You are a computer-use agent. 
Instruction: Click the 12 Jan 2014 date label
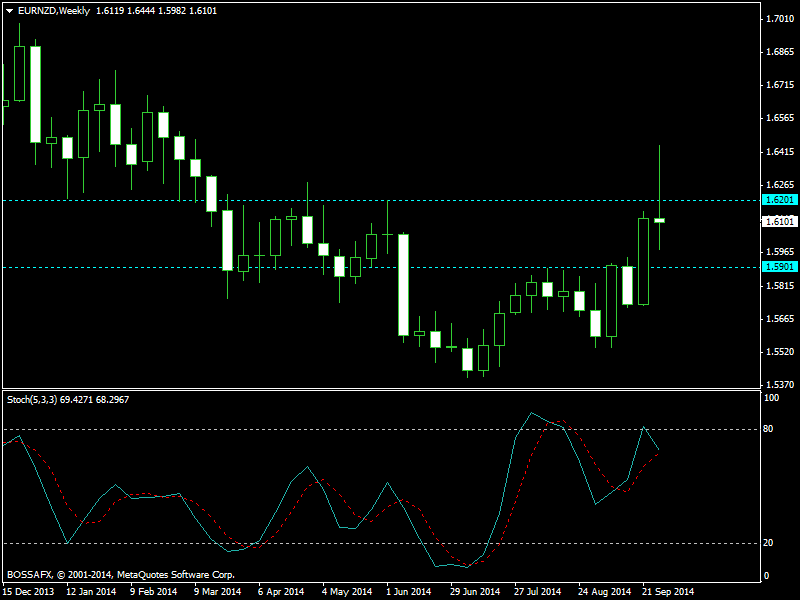coord(91,592)
